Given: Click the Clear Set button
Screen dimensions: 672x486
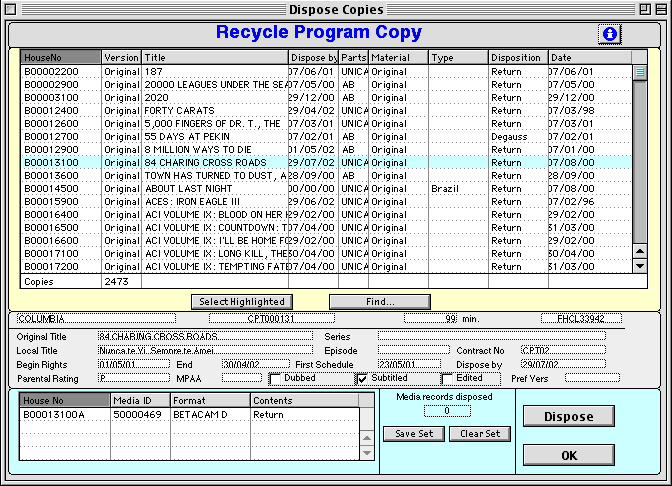Looking at the screenshot, I should pyautogui.click(x=480, y=434).
